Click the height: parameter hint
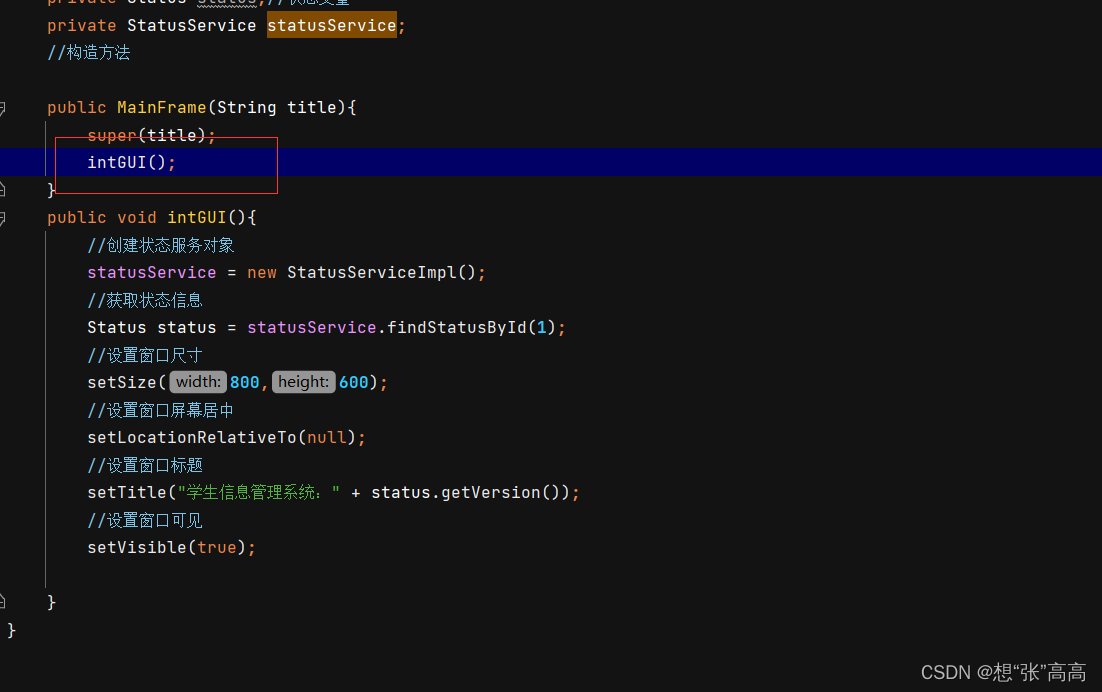Viewport: 1102px width, 692px height. [x=304, y=382]
